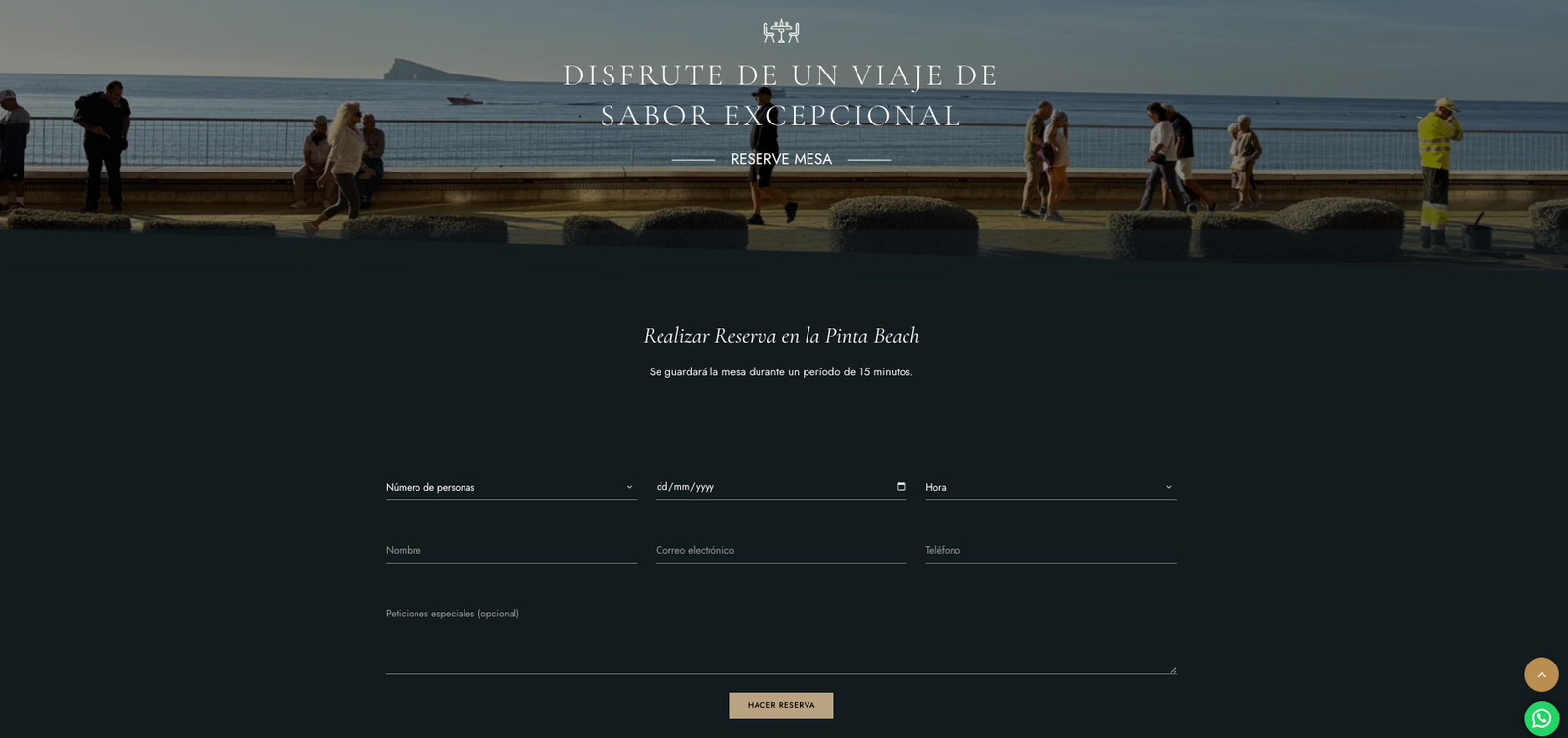Open the date picker calendar icon
Screen dimensions: 1568x738
(901, 486)
